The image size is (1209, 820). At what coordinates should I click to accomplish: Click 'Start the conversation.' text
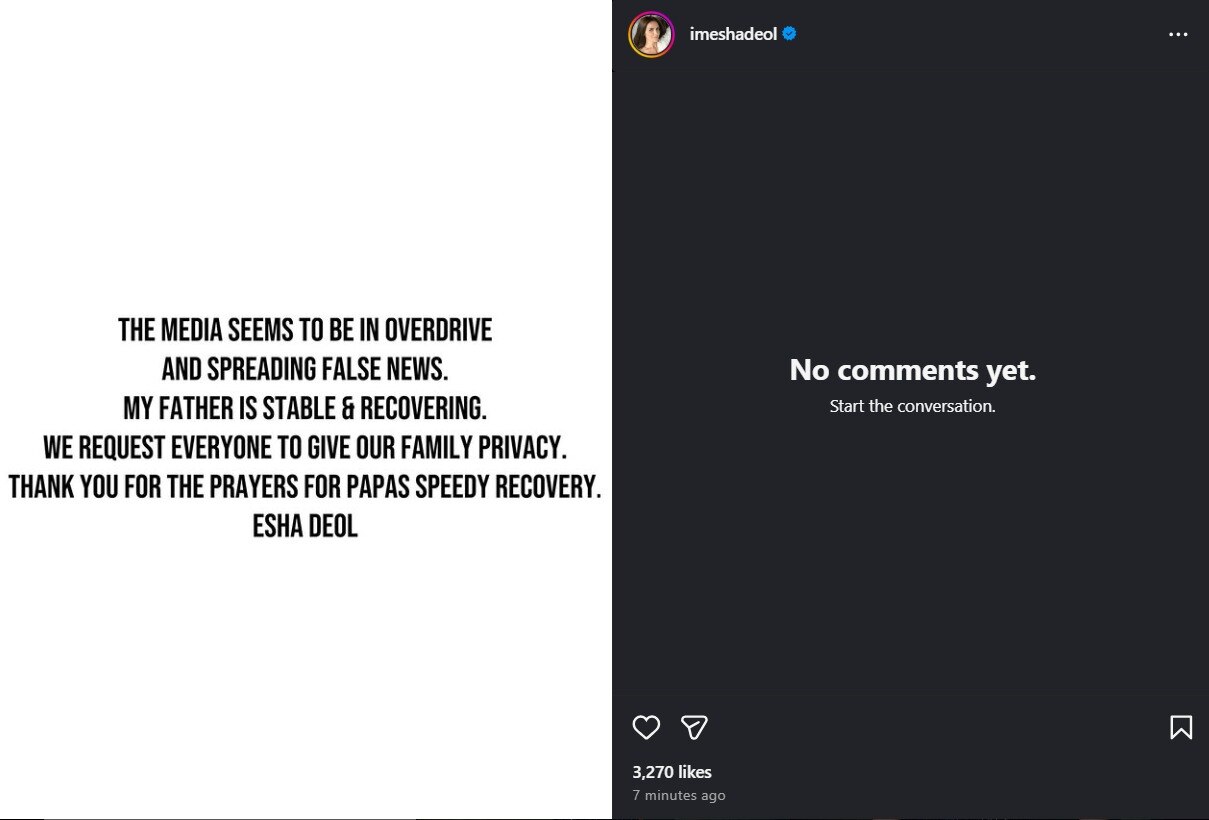pyautogui.click(x=912, y=406)
